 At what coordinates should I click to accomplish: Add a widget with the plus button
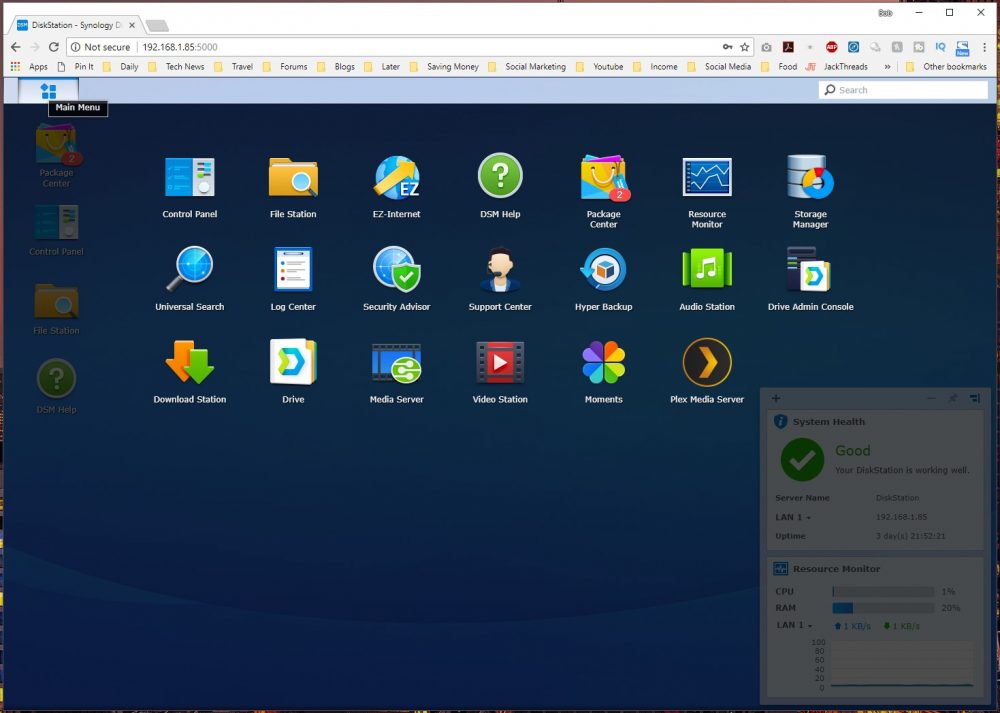click(776, 399)
